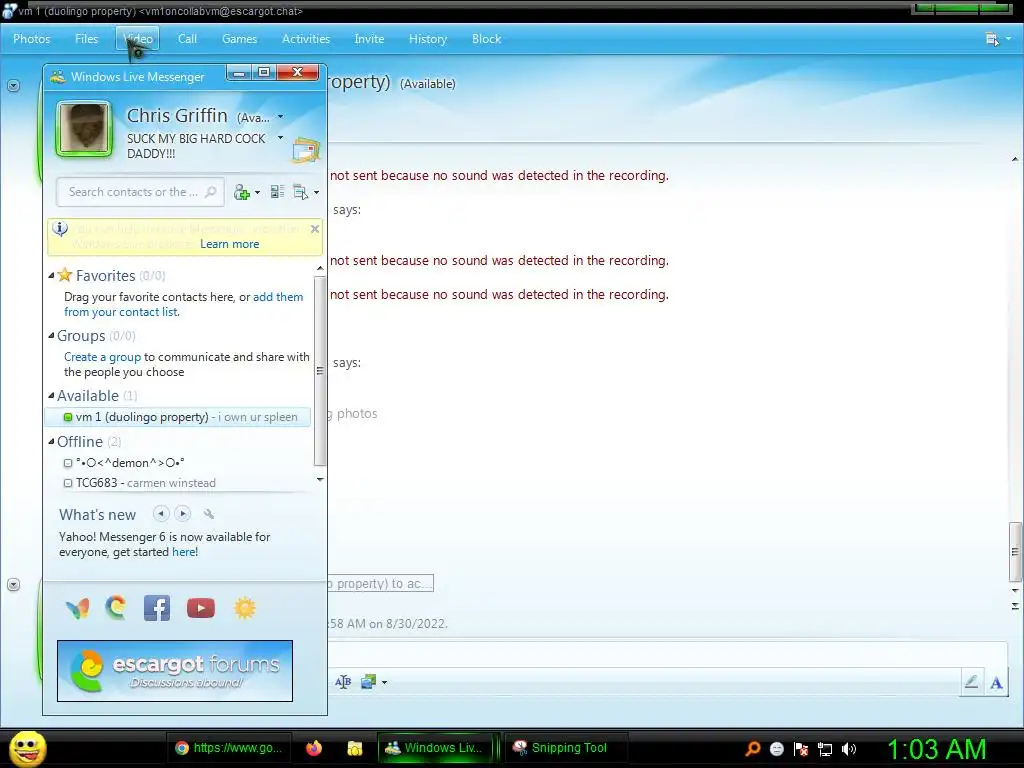The image size is (1024, 768).
Task: Click the Create a group link
Action: coord(103,357)
